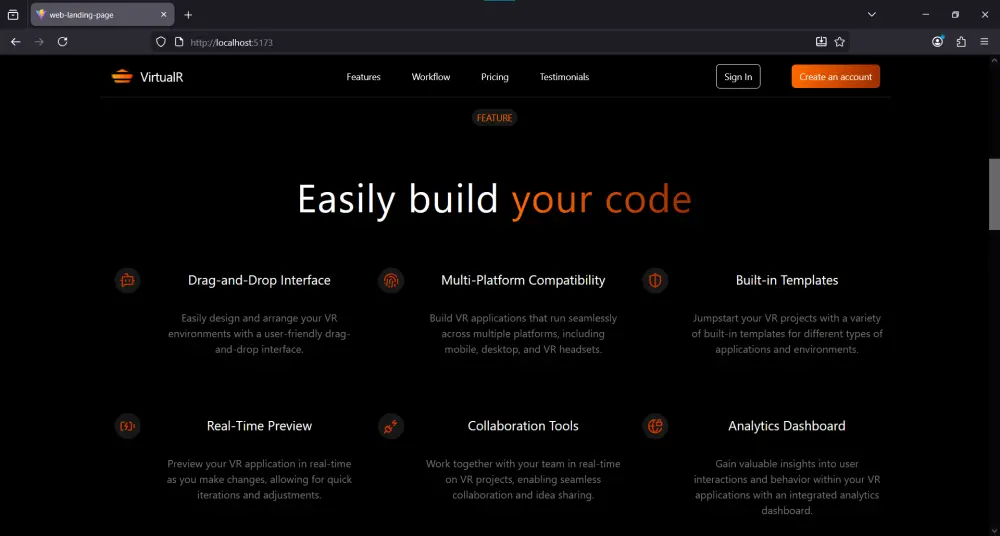Click the VirtualR brand name

(x=161, y=77)
